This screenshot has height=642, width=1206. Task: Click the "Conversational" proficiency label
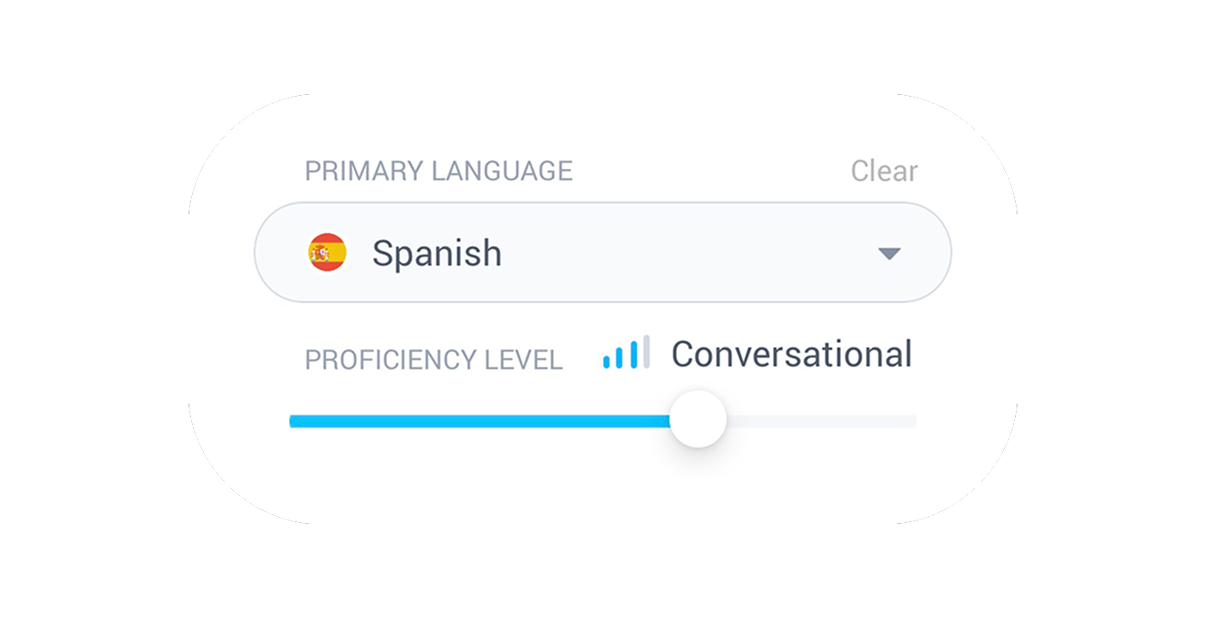791,354
